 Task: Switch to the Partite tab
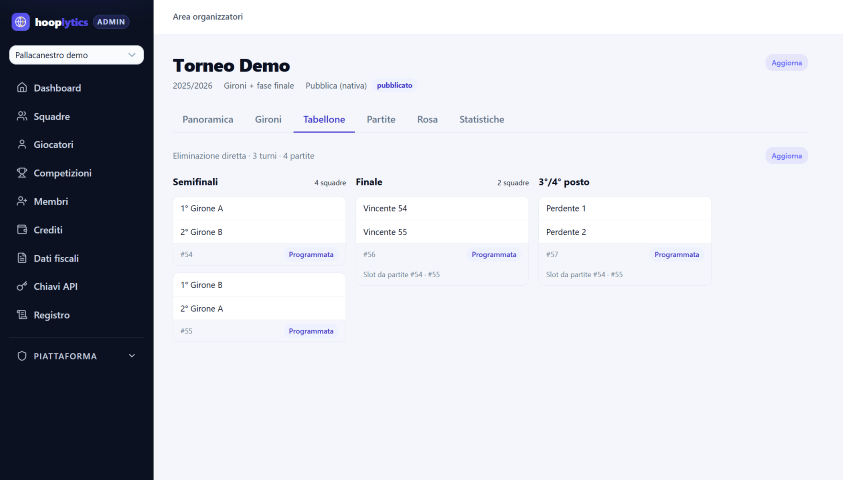pyautogui.click(x=381, y=119)
